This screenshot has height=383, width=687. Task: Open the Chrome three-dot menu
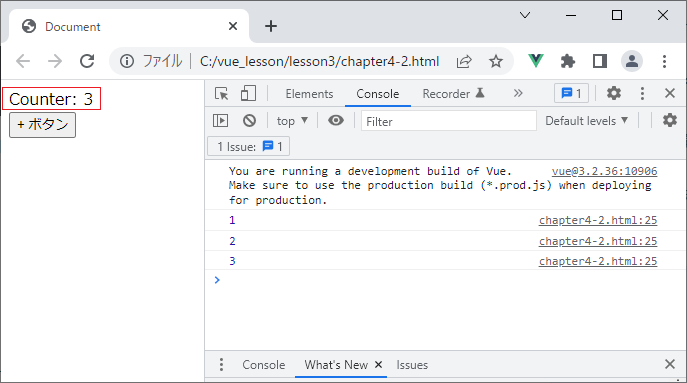(664, 61)
